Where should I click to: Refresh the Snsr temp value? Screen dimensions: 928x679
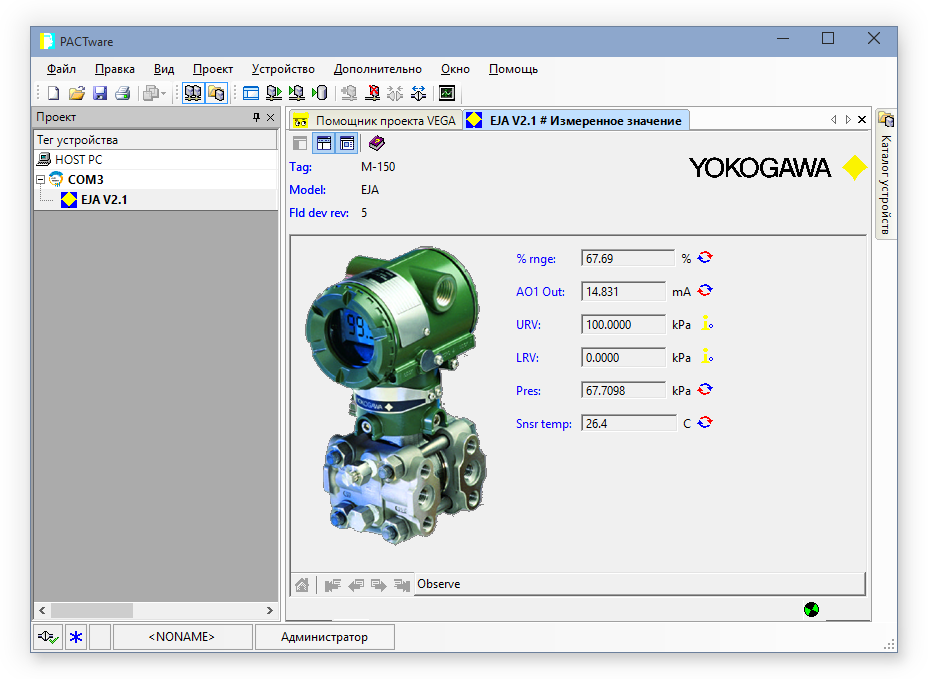click(705, 423)
